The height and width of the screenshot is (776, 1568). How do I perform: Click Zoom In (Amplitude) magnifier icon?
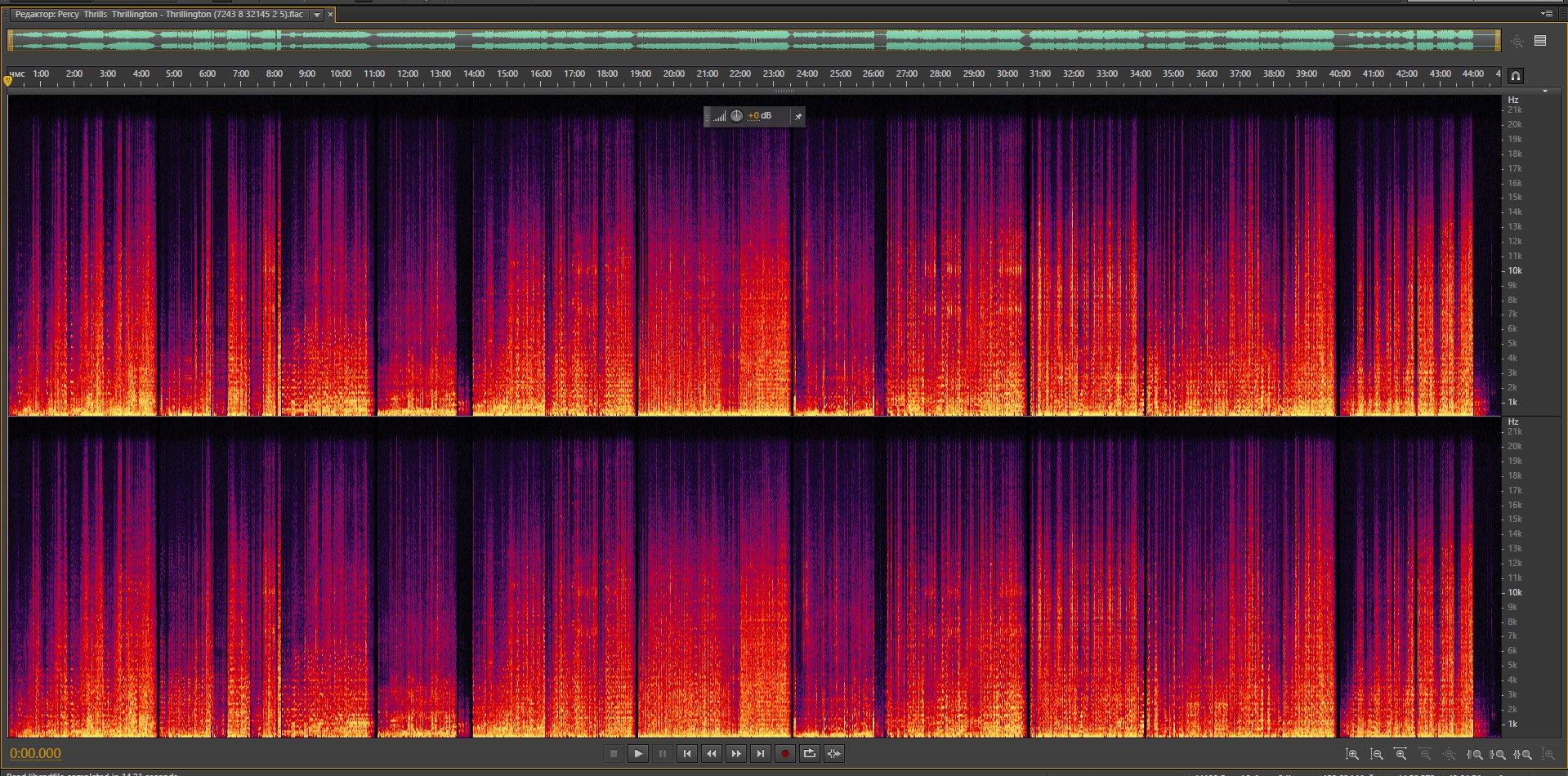tap(1352, 754)
